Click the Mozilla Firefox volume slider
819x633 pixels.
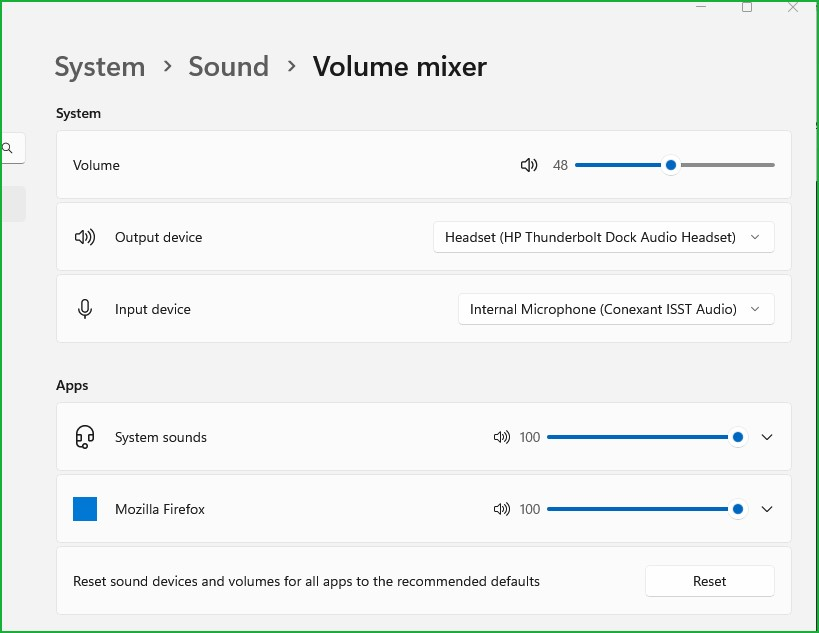(x=640, y=509)
